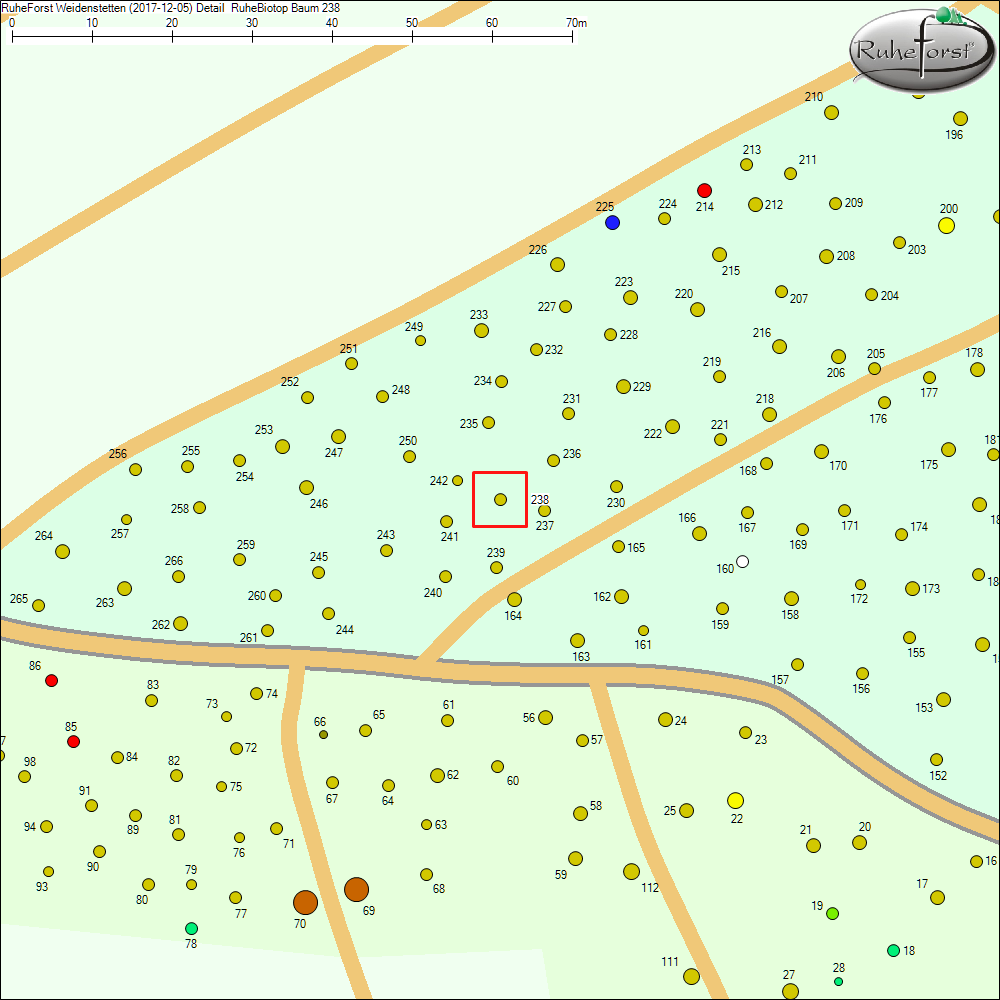Select the green tree marker 18
The height and width of the screenshot is (1000, 1000).
tap(893, 950)
